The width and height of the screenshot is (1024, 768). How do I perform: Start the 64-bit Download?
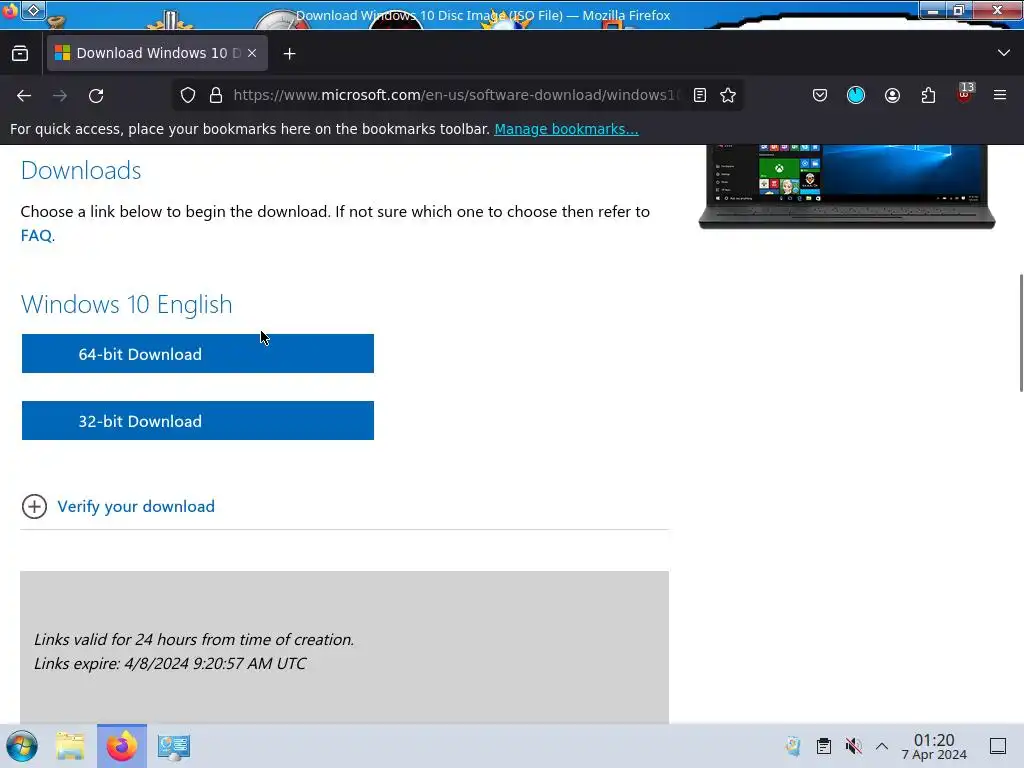pyautogui.click(x=198, y=353)
